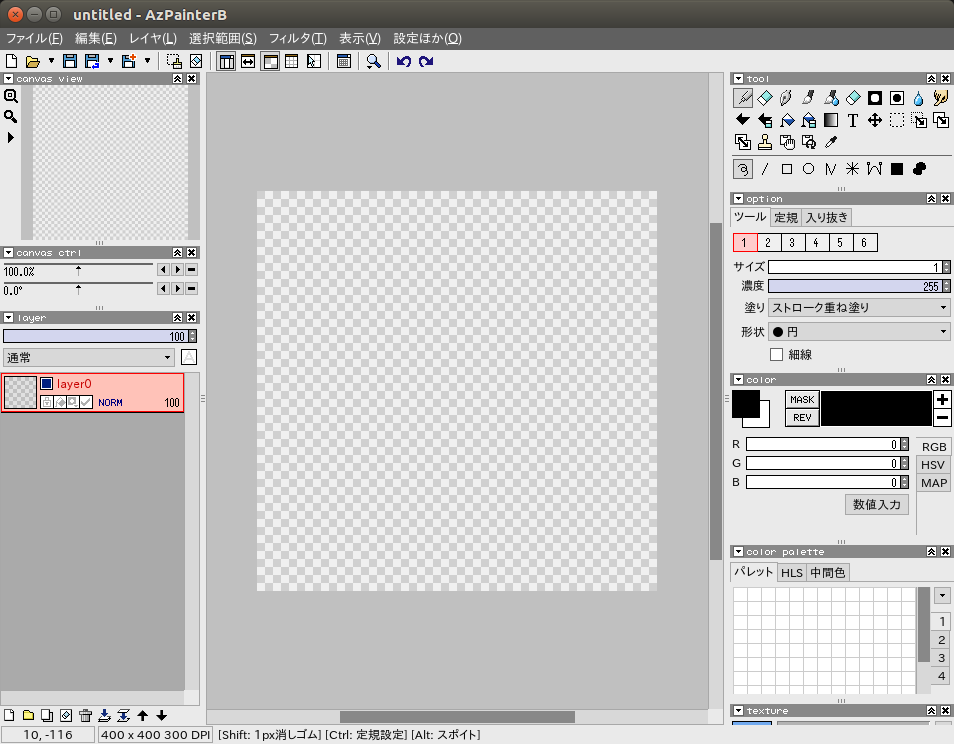Open the ファイル(F) menu
The height and width of the screenshot is (744, 954).
click(34, 38)
